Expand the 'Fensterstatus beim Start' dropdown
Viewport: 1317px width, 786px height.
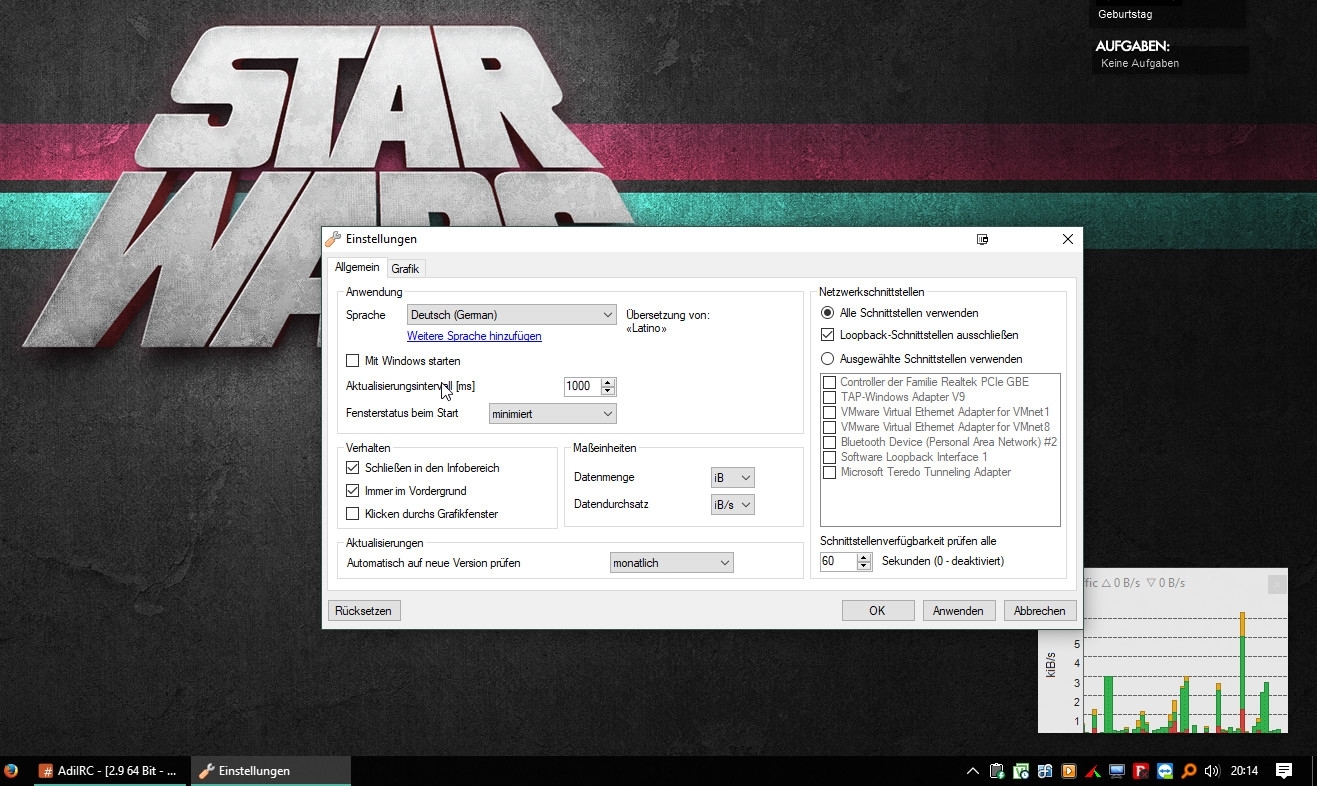click(x=552, y=414)
